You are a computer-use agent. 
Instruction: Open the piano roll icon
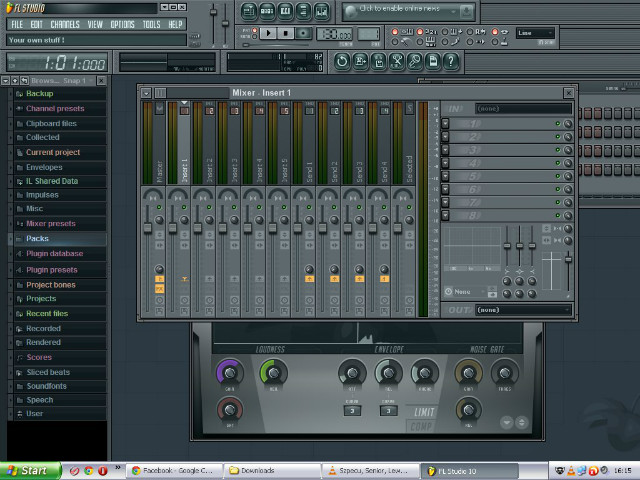(285, 11)
